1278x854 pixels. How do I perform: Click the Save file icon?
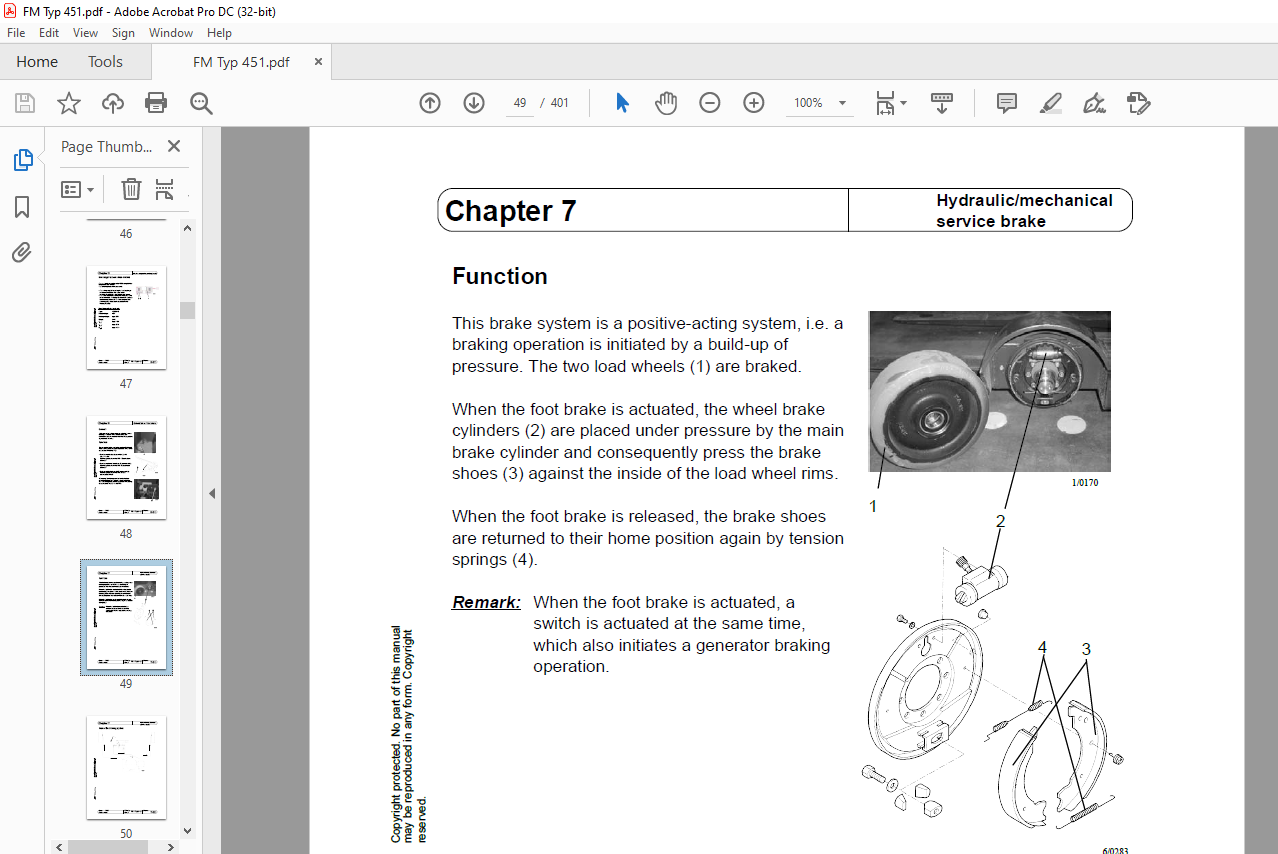pos(25,103)
